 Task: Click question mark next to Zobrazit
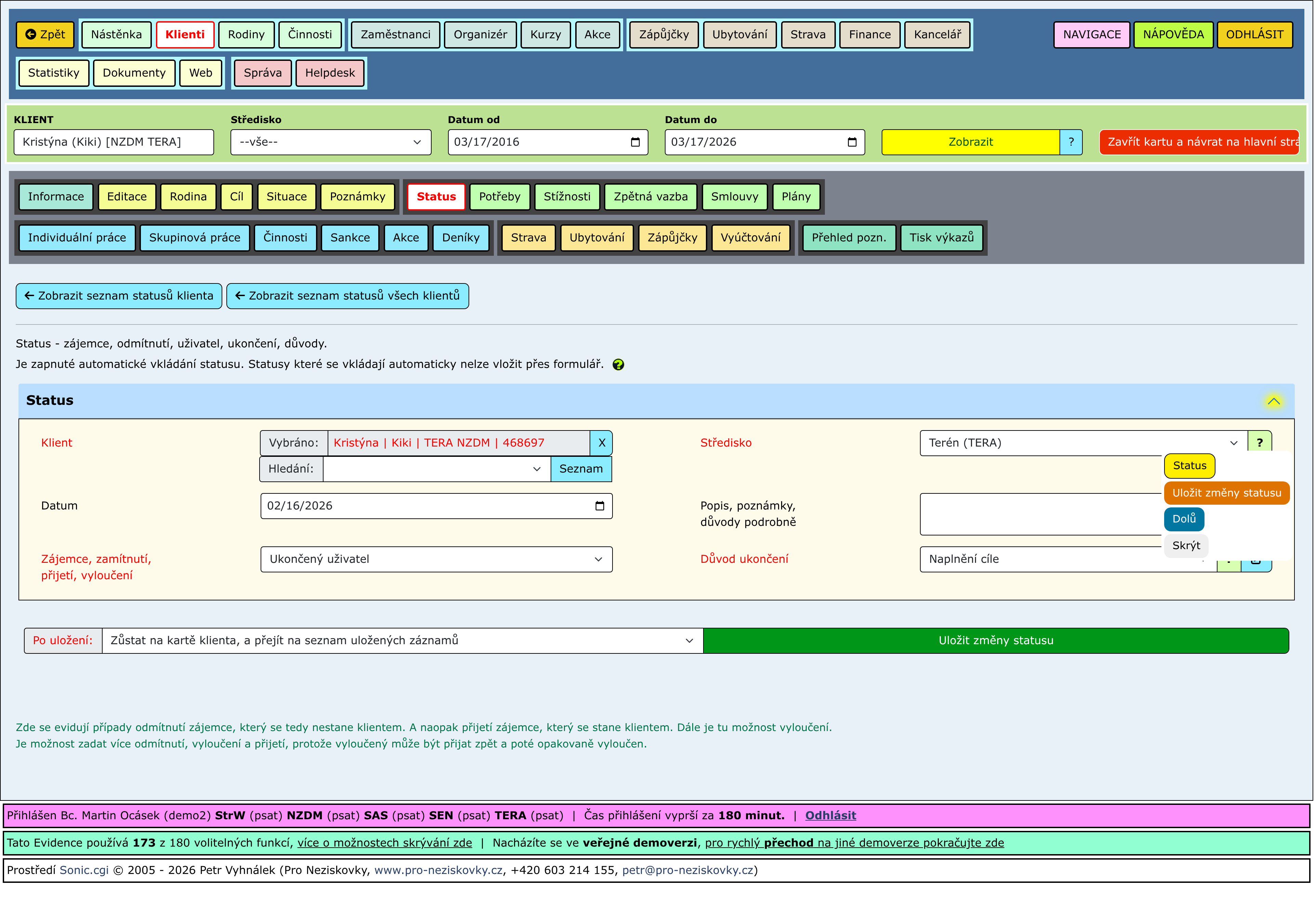1071,142
